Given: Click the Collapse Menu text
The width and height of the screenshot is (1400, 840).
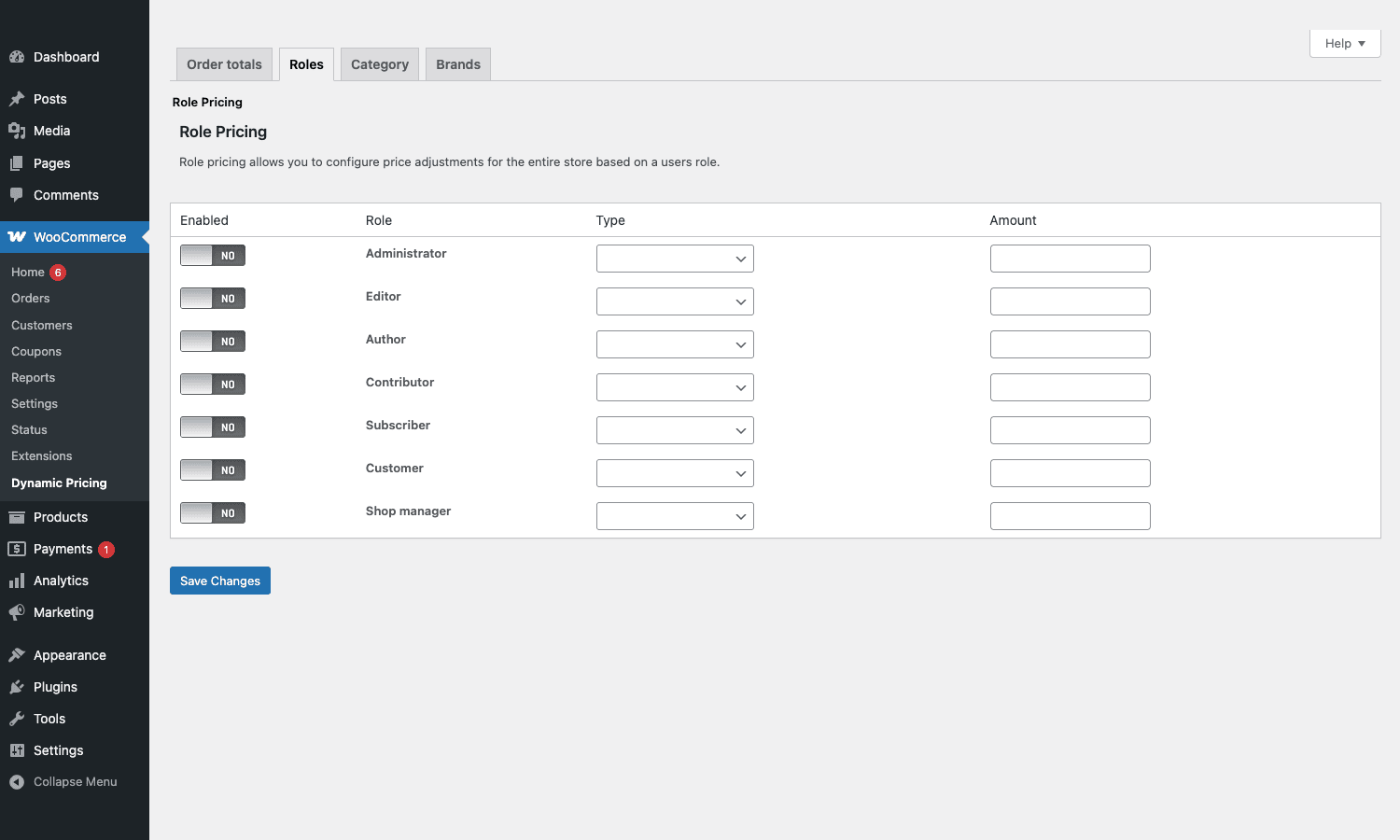Looking at the screenshot, I should pos(76,782).
